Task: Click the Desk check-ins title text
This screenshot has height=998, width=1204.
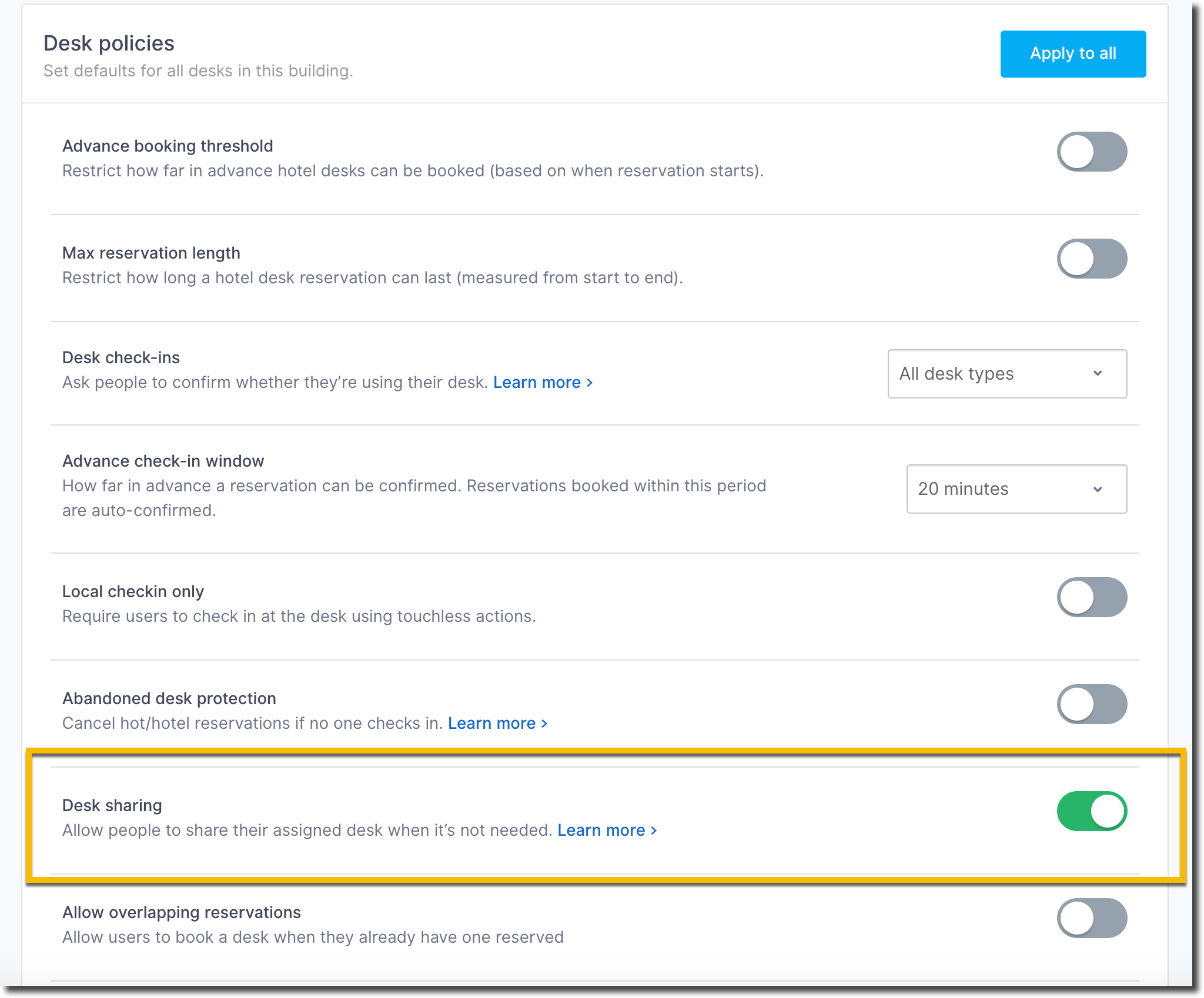Action: [121, 357]
